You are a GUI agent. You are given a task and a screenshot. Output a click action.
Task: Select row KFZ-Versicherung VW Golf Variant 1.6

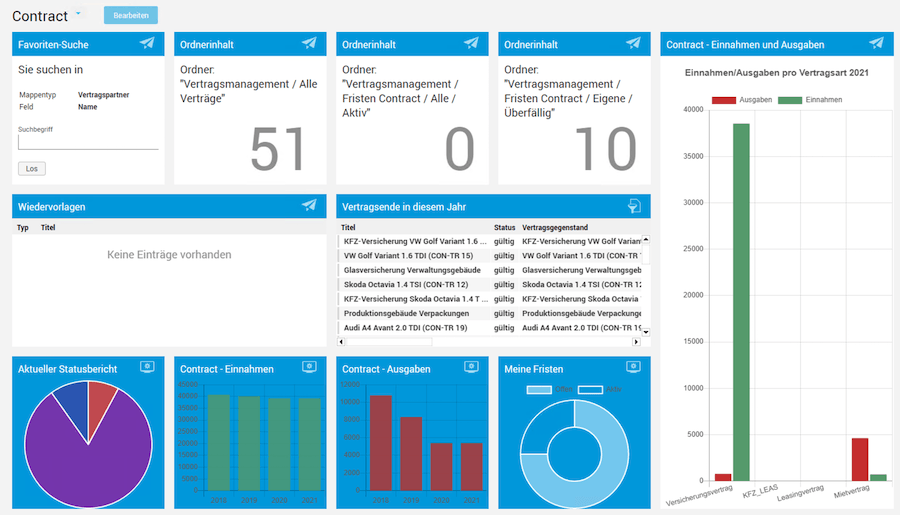coord(490,241)
